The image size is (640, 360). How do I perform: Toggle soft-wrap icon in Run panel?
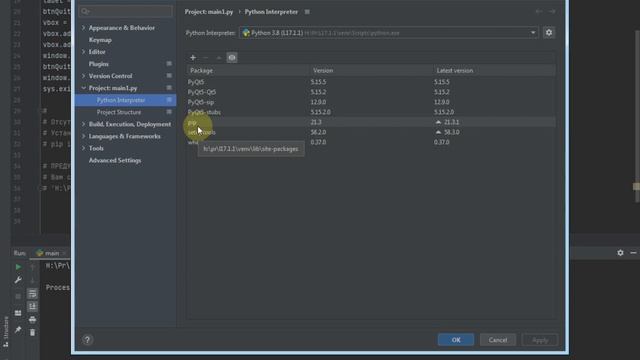32,293
